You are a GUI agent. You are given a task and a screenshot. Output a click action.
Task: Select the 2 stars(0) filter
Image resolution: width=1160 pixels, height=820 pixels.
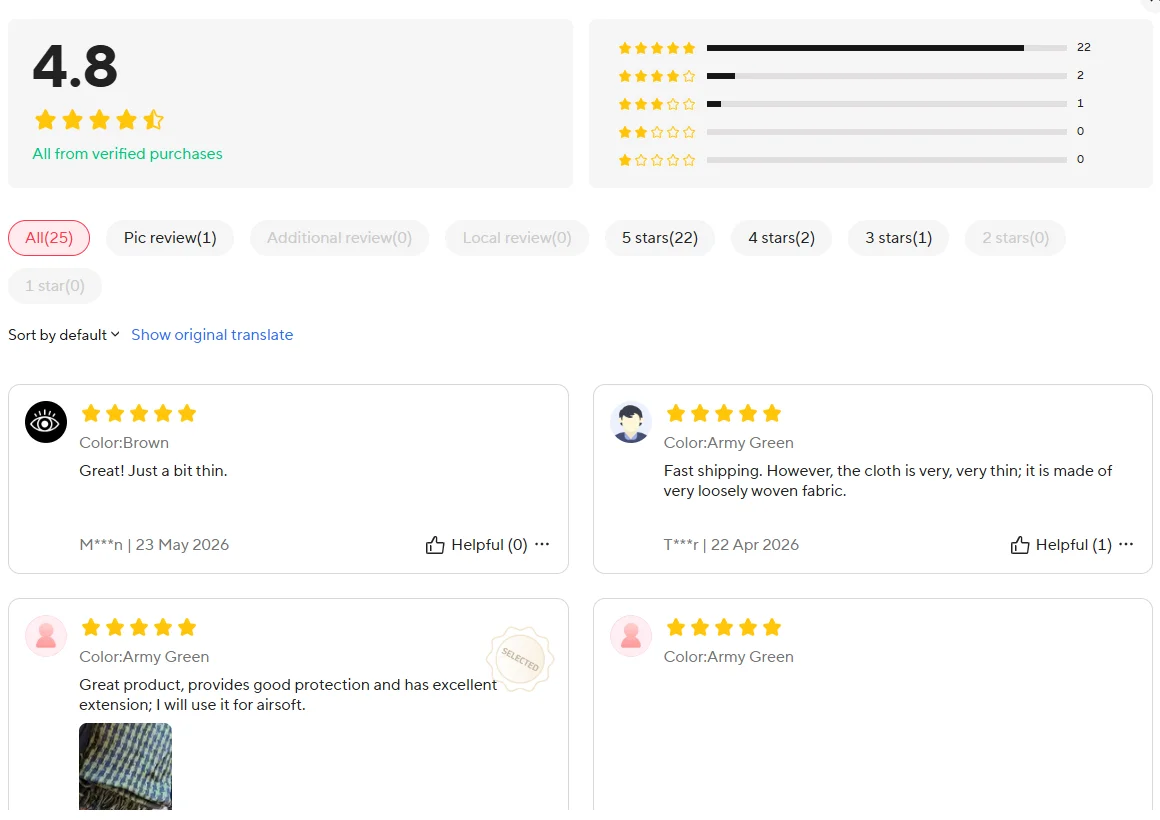point(1016,238)
